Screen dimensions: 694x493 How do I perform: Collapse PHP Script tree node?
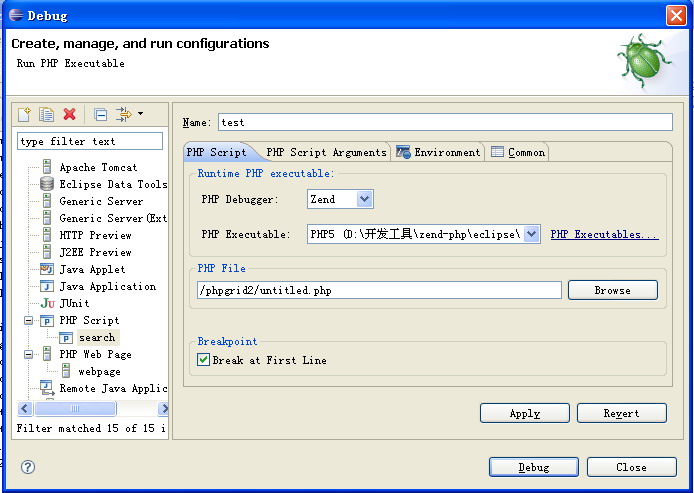click(x=28, y=320)
